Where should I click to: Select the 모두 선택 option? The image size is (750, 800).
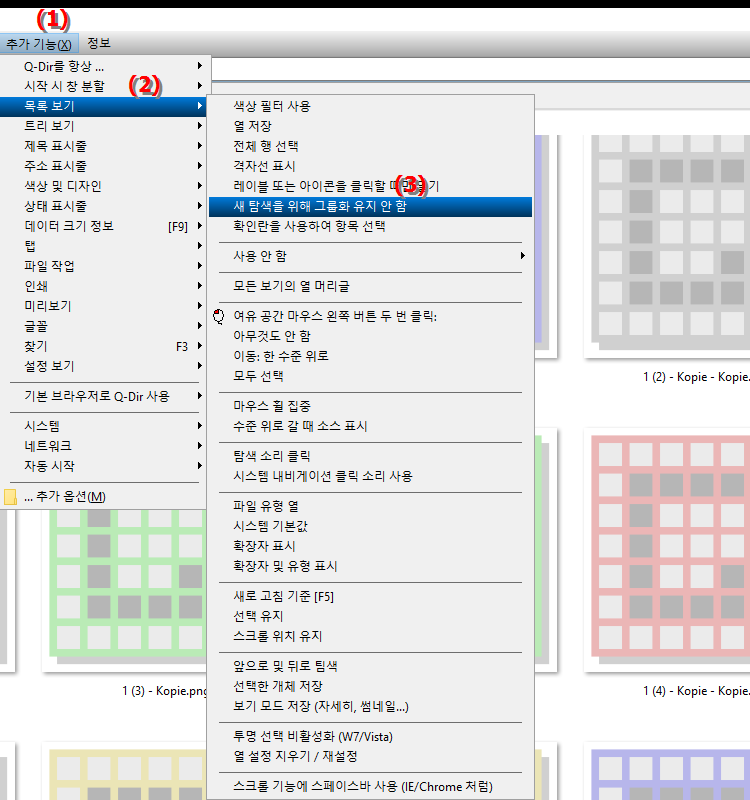coord(370,376)
